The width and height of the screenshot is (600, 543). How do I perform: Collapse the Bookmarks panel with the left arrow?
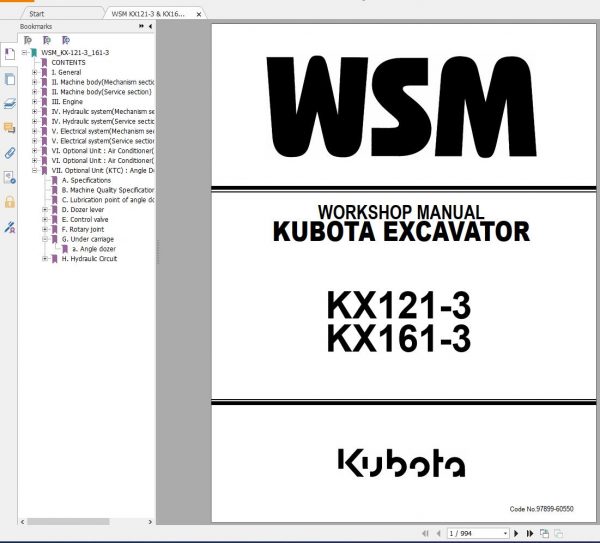(x=150, y=26)
